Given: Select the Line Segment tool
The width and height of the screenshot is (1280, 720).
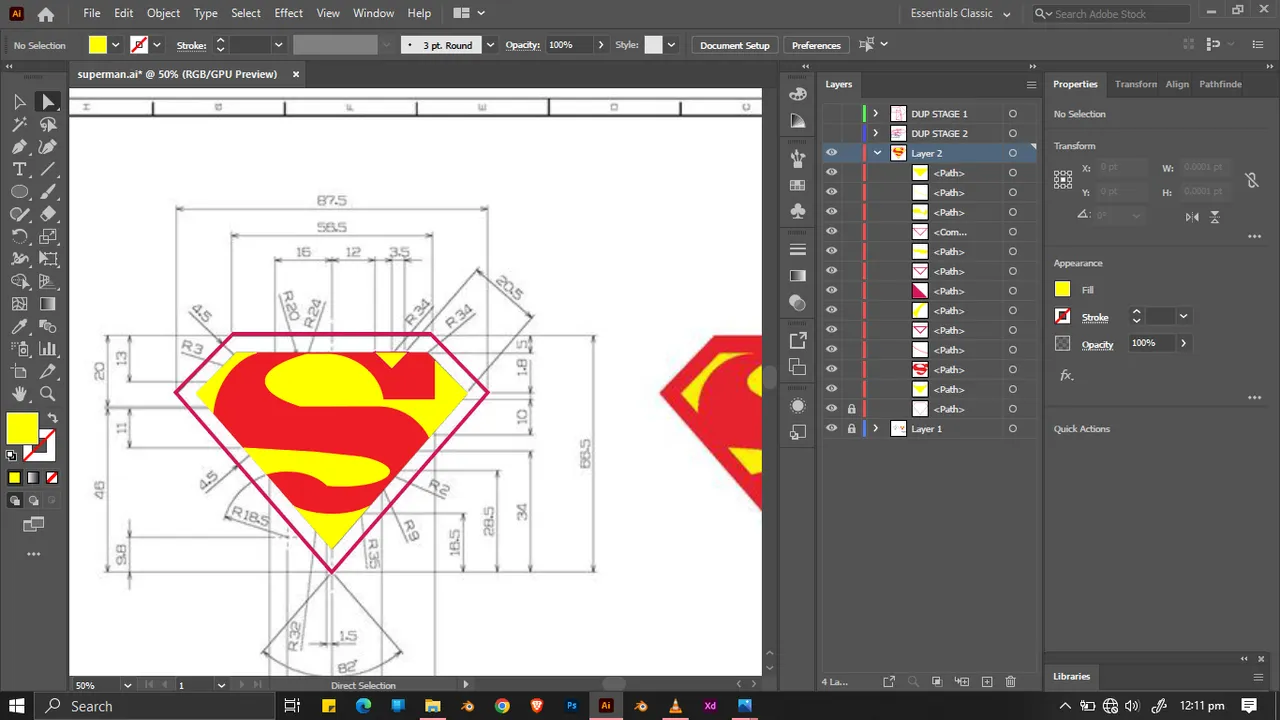Looking at the screenshot, I should [x=48, y=169].
